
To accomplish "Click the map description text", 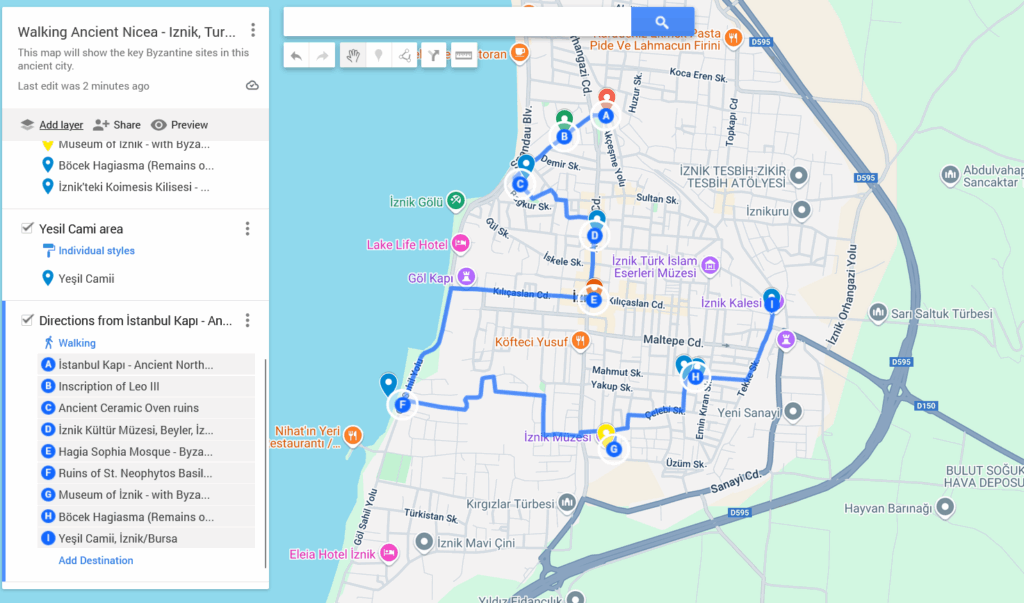I will [133, 59].
